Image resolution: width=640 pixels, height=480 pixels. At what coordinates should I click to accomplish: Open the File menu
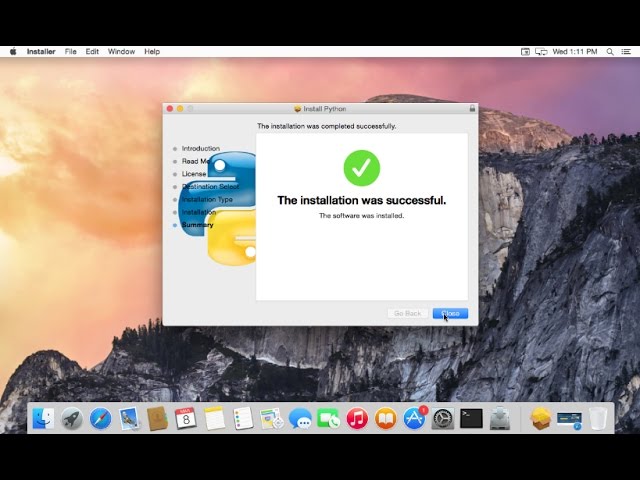71,52
